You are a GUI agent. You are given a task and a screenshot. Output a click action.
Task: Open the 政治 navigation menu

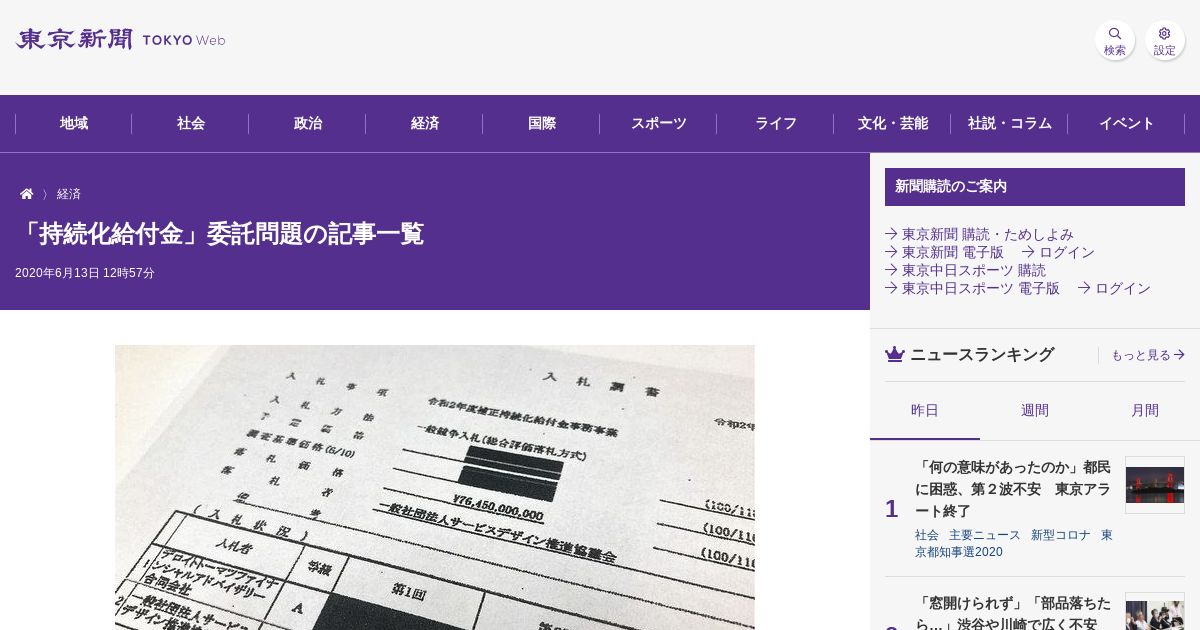308,123
